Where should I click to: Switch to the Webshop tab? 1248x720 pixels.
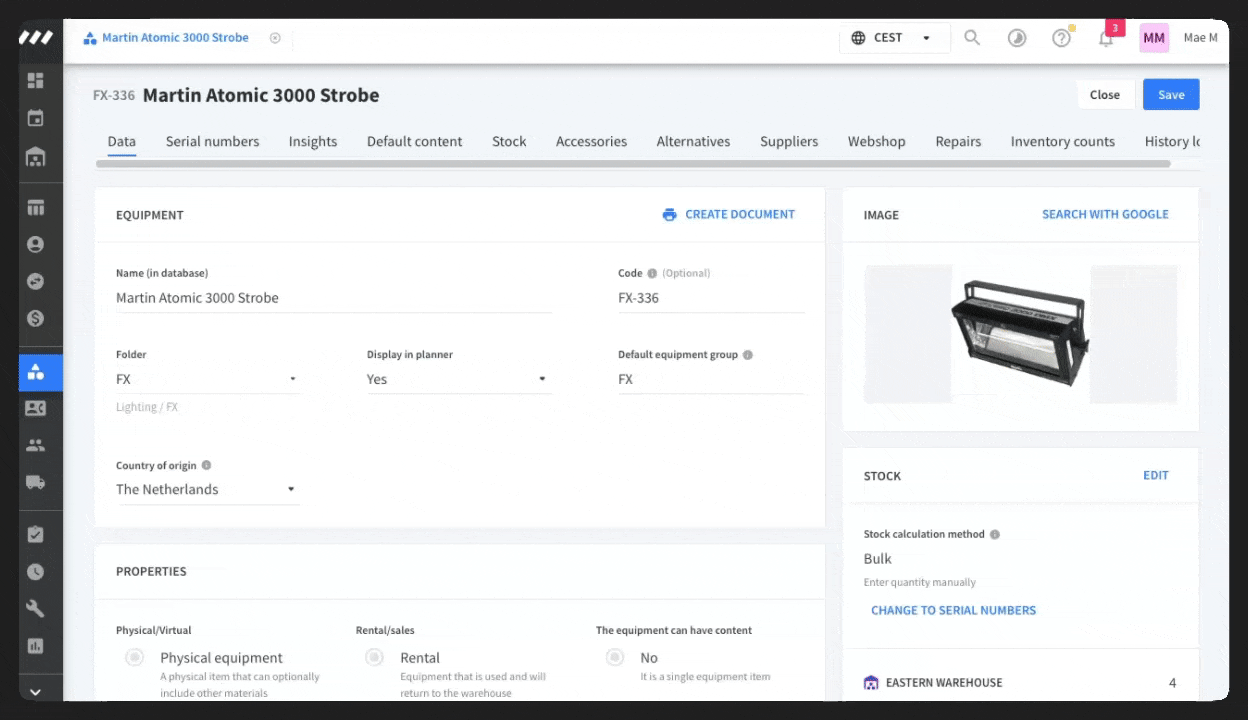pos(877,141)
